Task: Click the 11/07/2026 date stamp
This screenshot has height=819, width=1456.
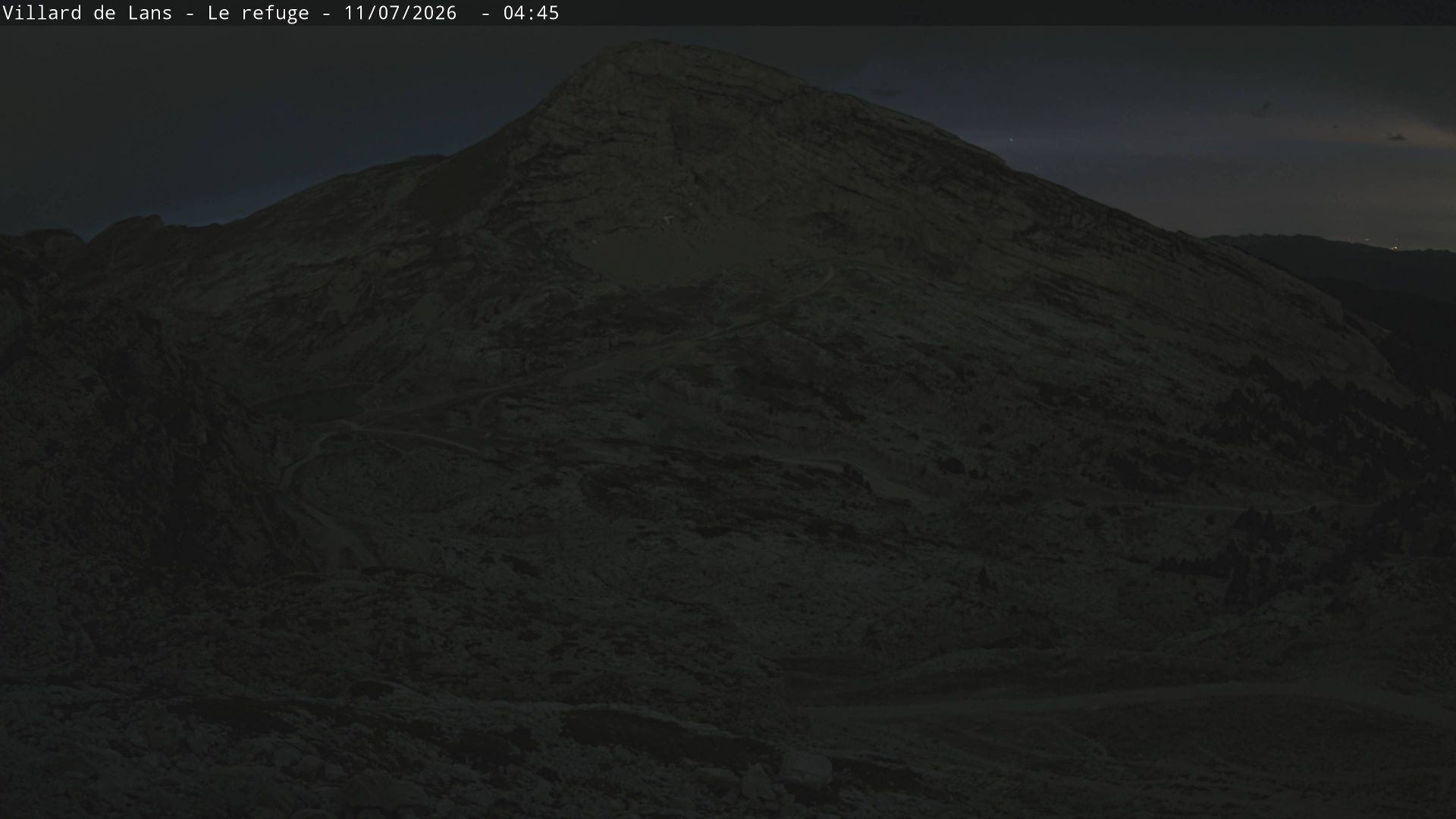Action: tap(400, 13)
